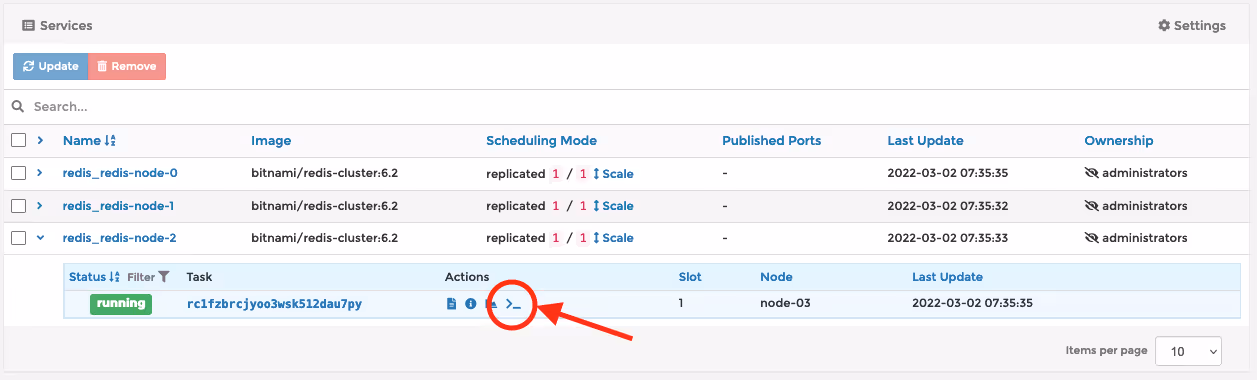Screen dimensions: 1257x380
Task: Toggle the select-all services checkbox
Action: tap(19, 141)
